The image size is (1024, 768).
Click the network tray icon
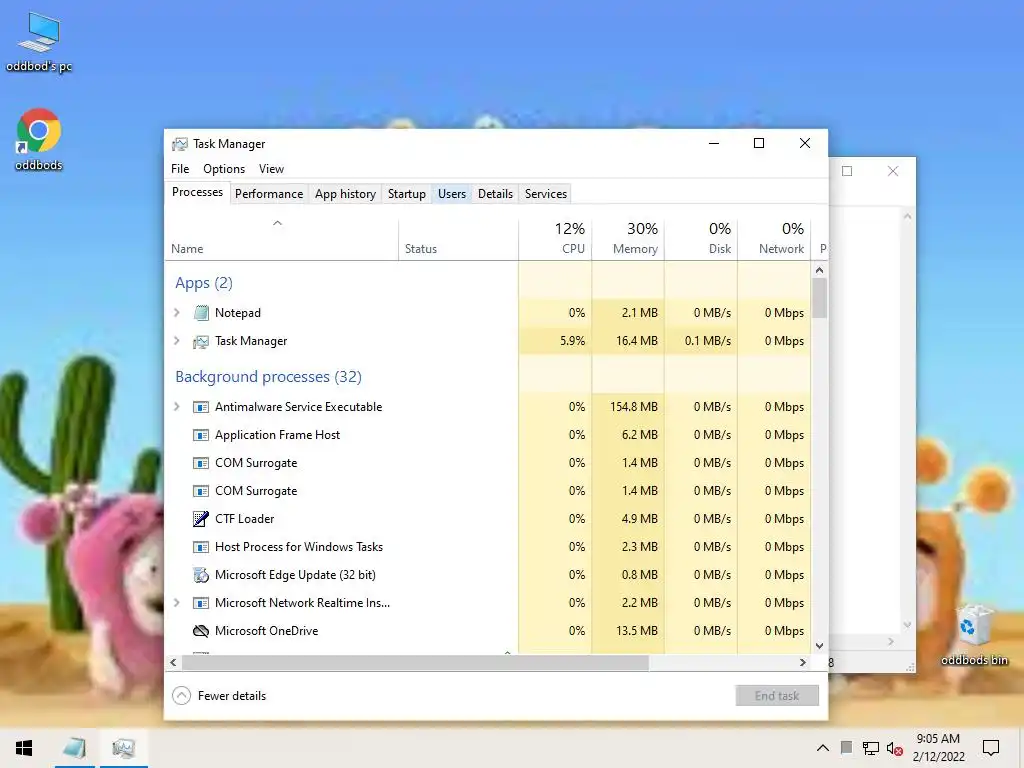click(871, 748)
